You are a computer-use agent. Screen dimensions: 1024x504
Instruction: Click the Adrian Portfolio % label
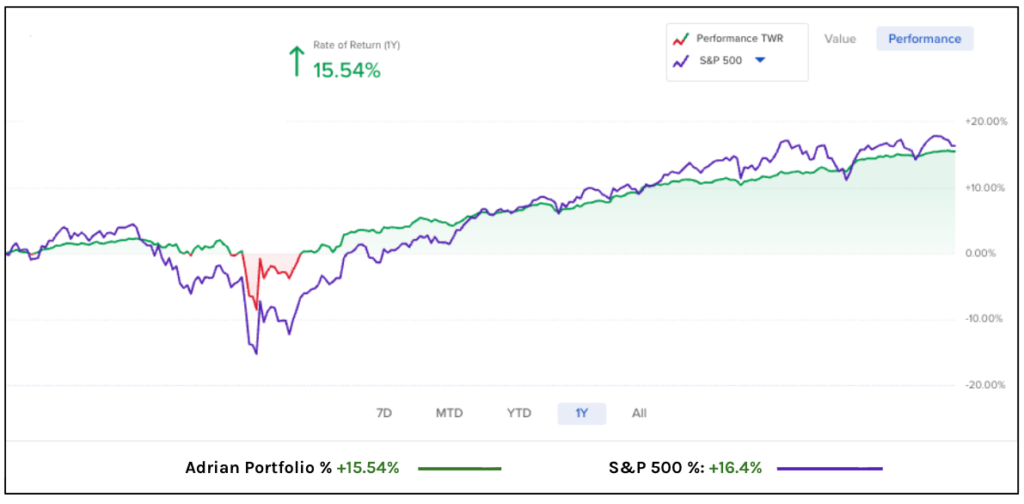pos(259,467)
